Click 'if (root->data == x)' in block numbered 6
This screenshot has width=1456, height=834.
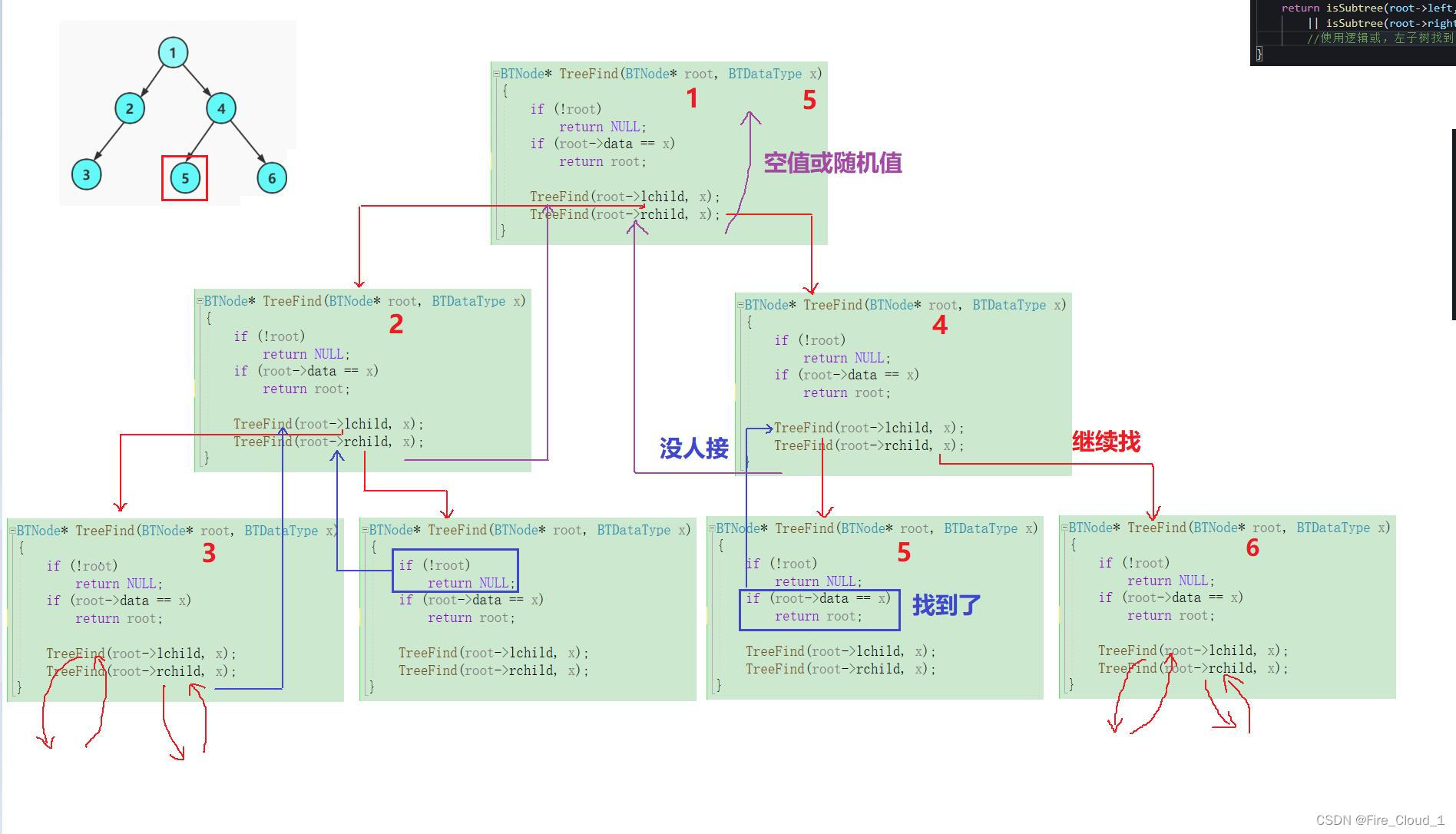[1171, 597]
